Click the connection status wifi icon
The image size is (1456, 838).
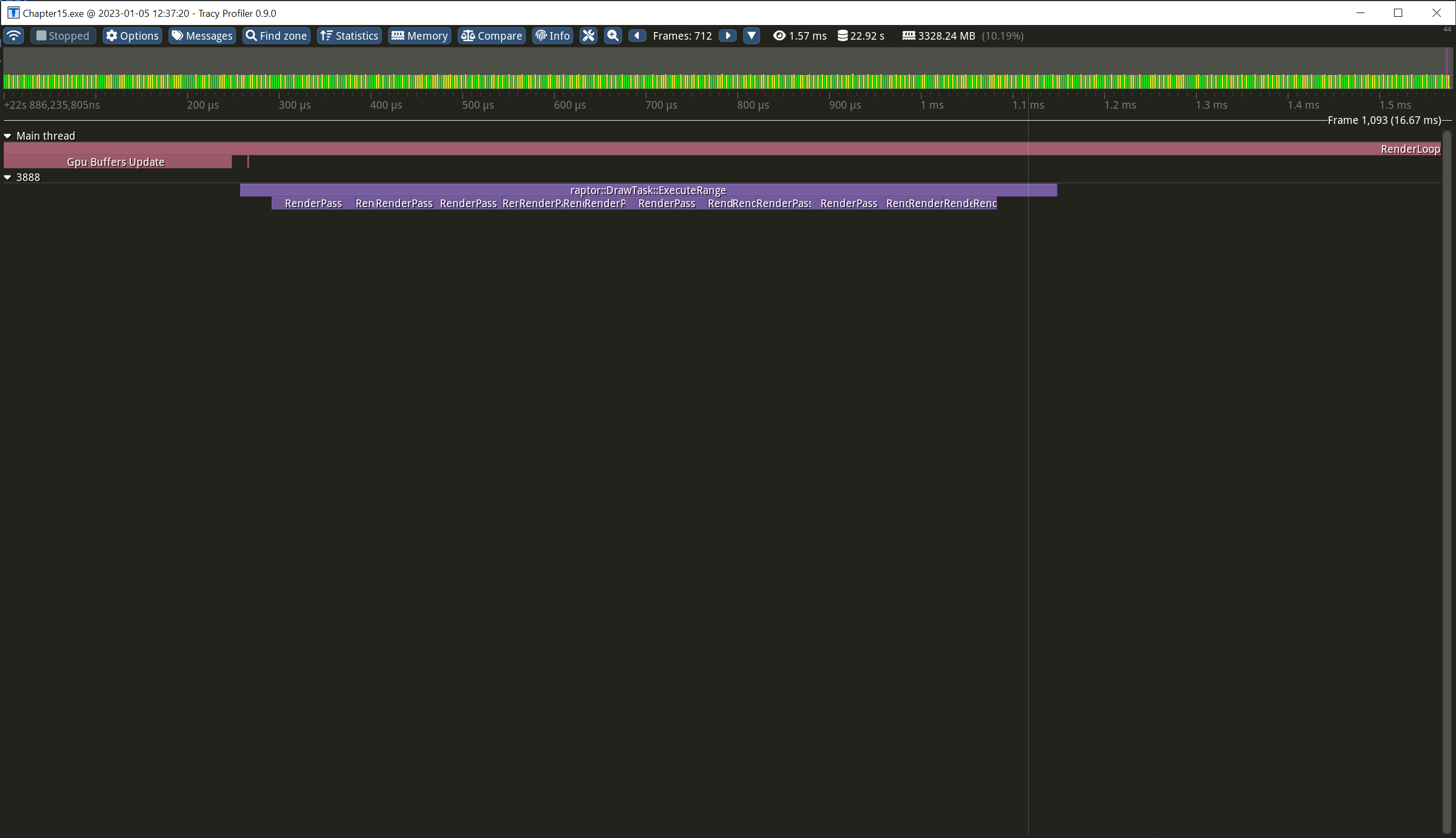(x=13, y=36)
